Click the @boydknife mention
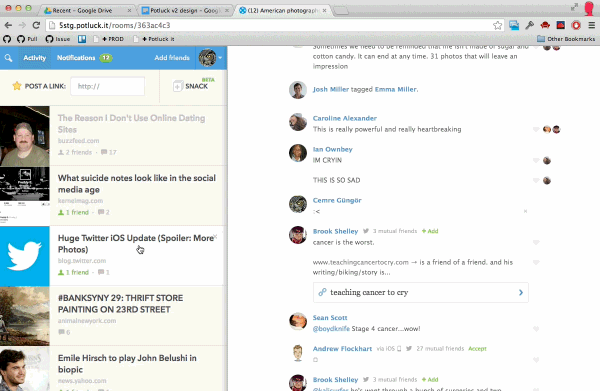 point(331,329)
